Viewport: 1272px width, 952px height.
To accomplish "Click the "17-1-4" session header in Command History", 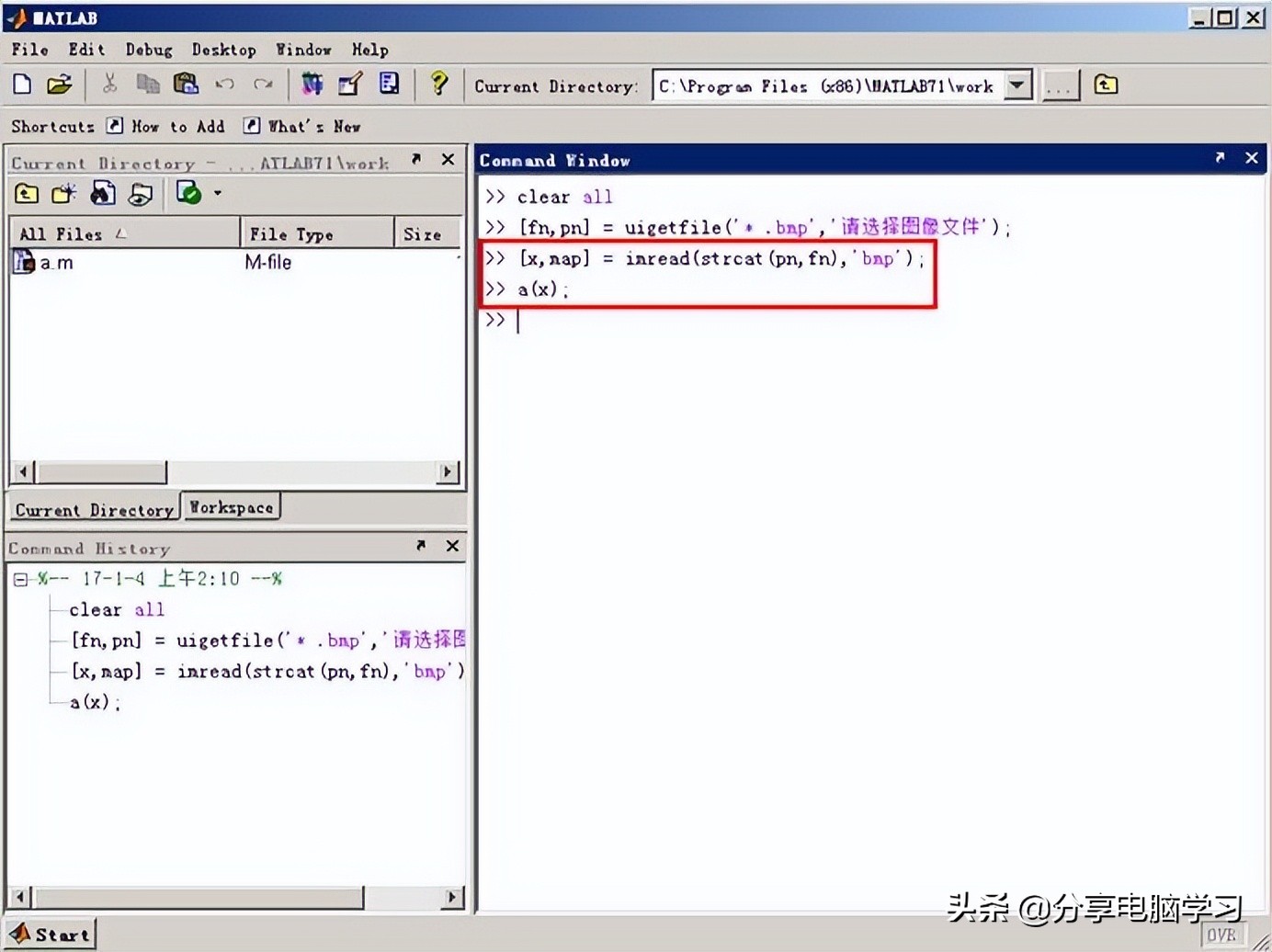I will coord(160,578).
